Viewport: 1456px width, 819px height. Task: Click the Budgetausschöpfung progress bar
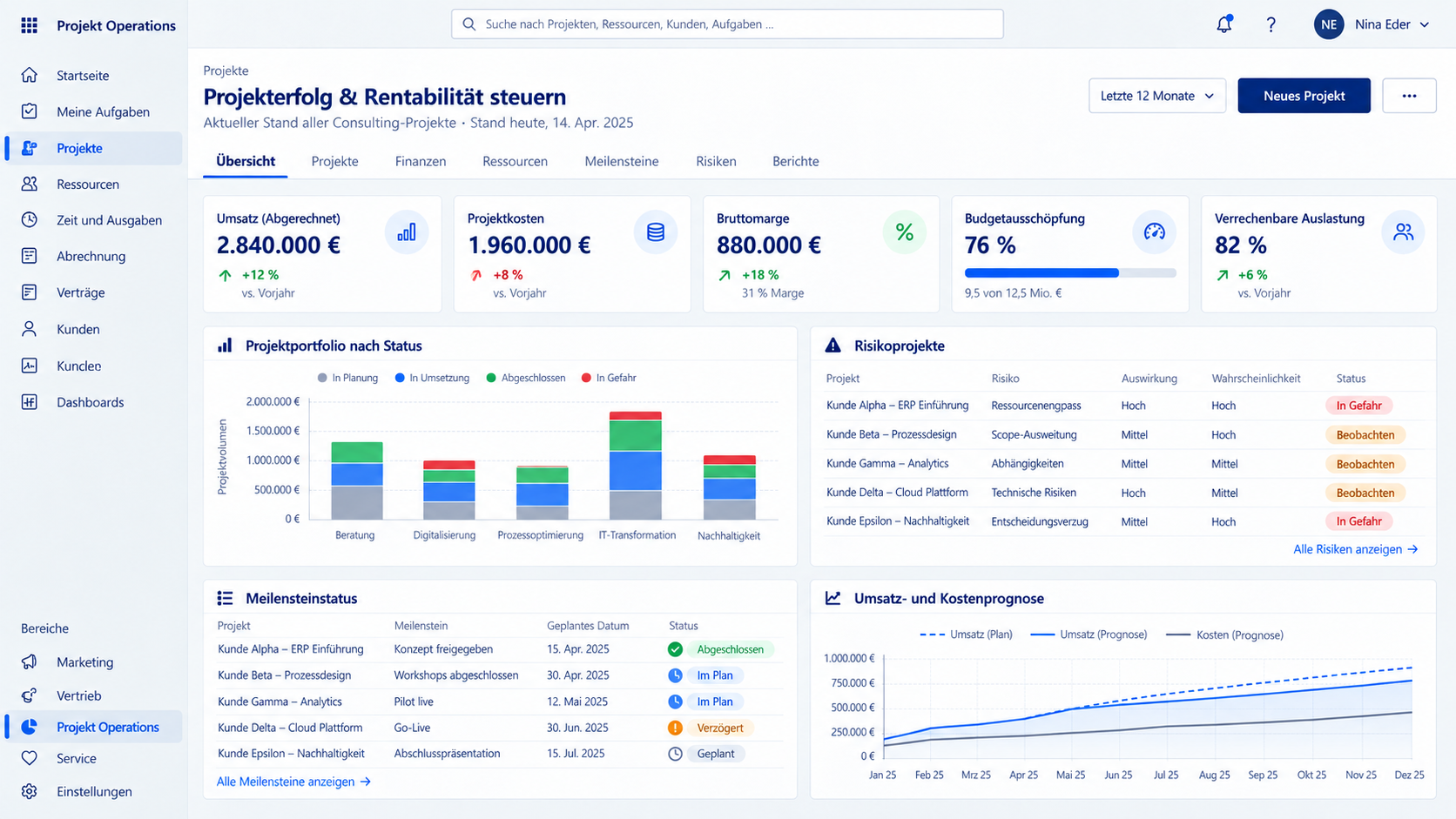(1070, 273)
